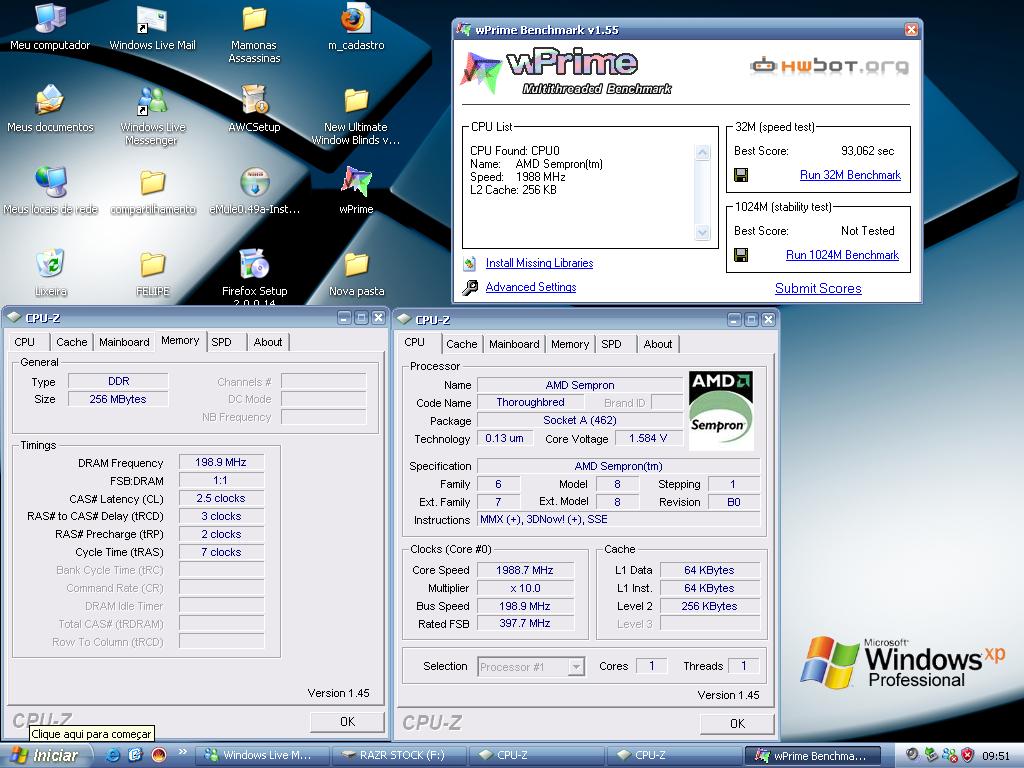This screenshot has width=1024, height=768.
Task: Open Meus documentos icon
Action: click(x=50, y=109)
